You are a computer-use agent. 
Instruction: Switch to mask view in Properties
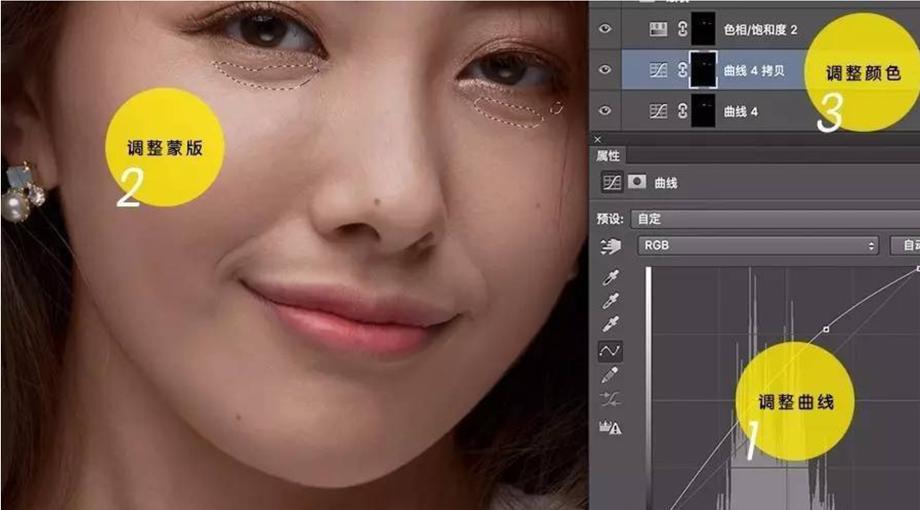[637, 182]
